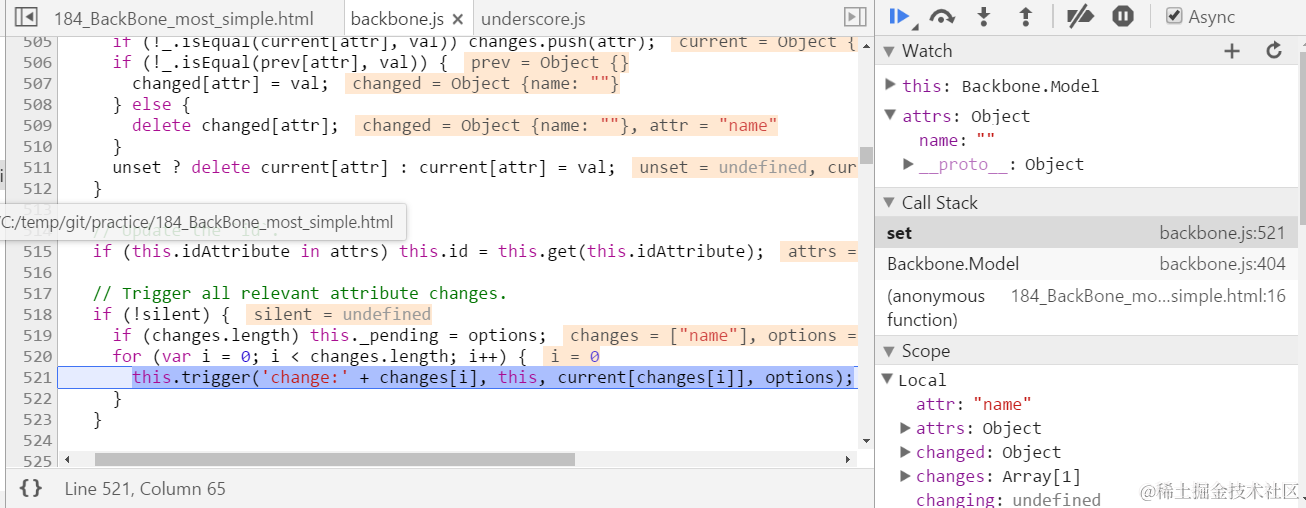Add a new watch expression

(1232, 51)
